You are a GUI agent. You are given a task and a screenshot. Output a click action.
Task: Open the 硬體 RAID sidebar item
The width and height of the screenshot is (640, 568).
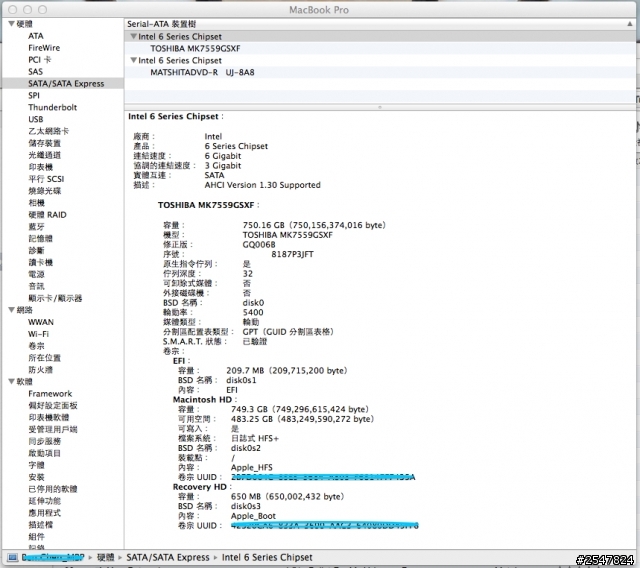click(47, 215)
